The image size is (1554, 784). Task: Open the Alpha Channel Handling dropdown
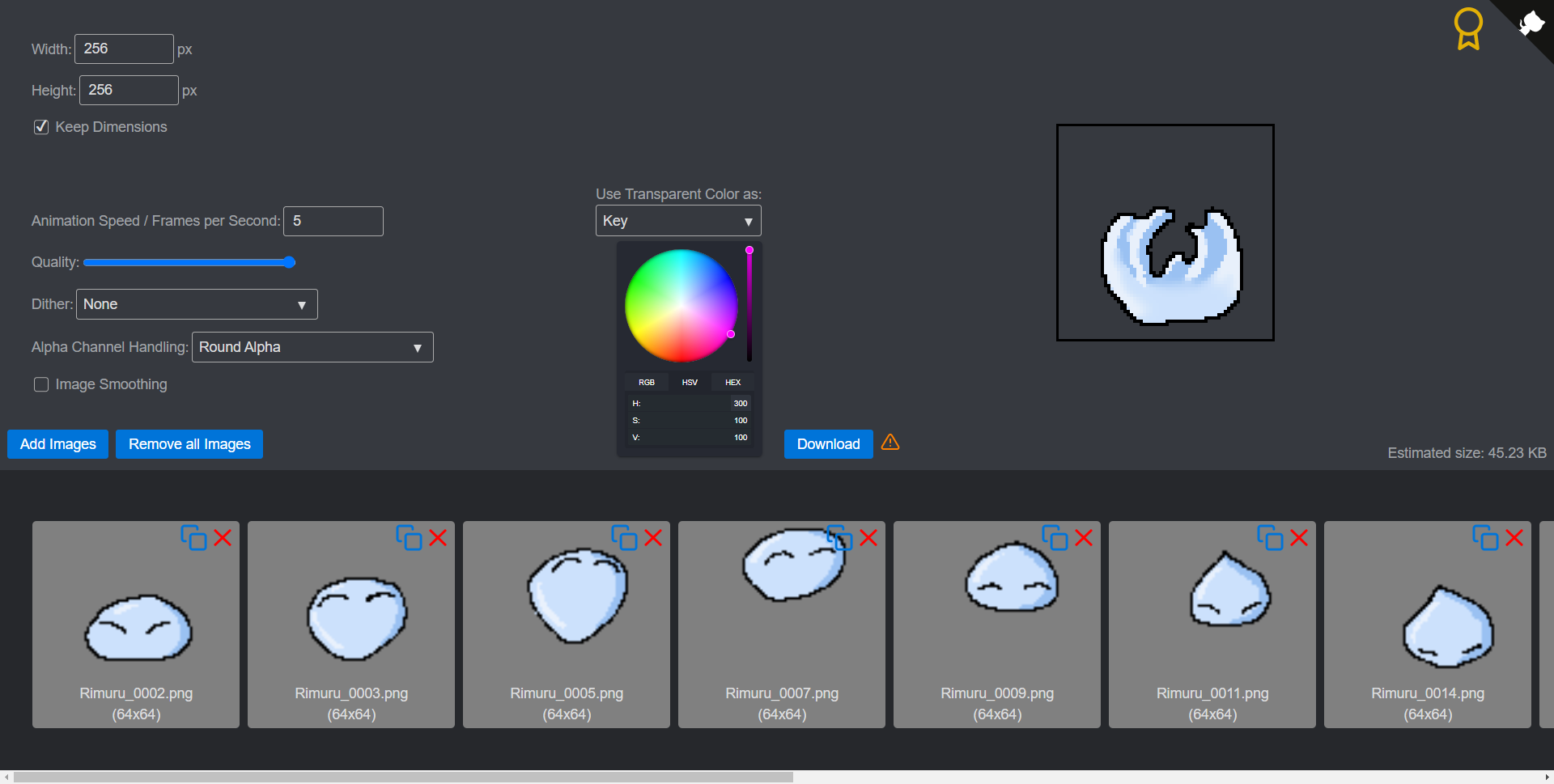(312, 347)
